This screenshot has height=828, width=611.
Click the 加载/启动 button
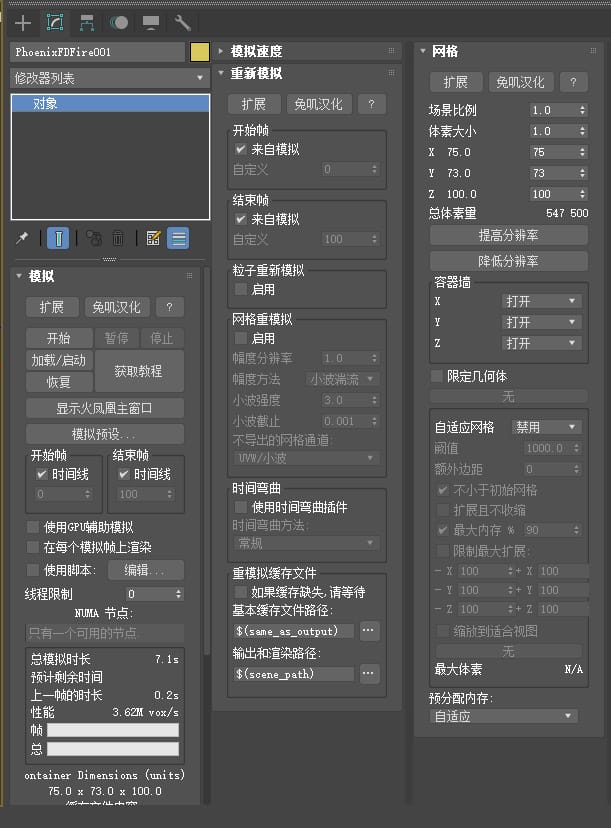pyautogui.click(x=59, y=360)
